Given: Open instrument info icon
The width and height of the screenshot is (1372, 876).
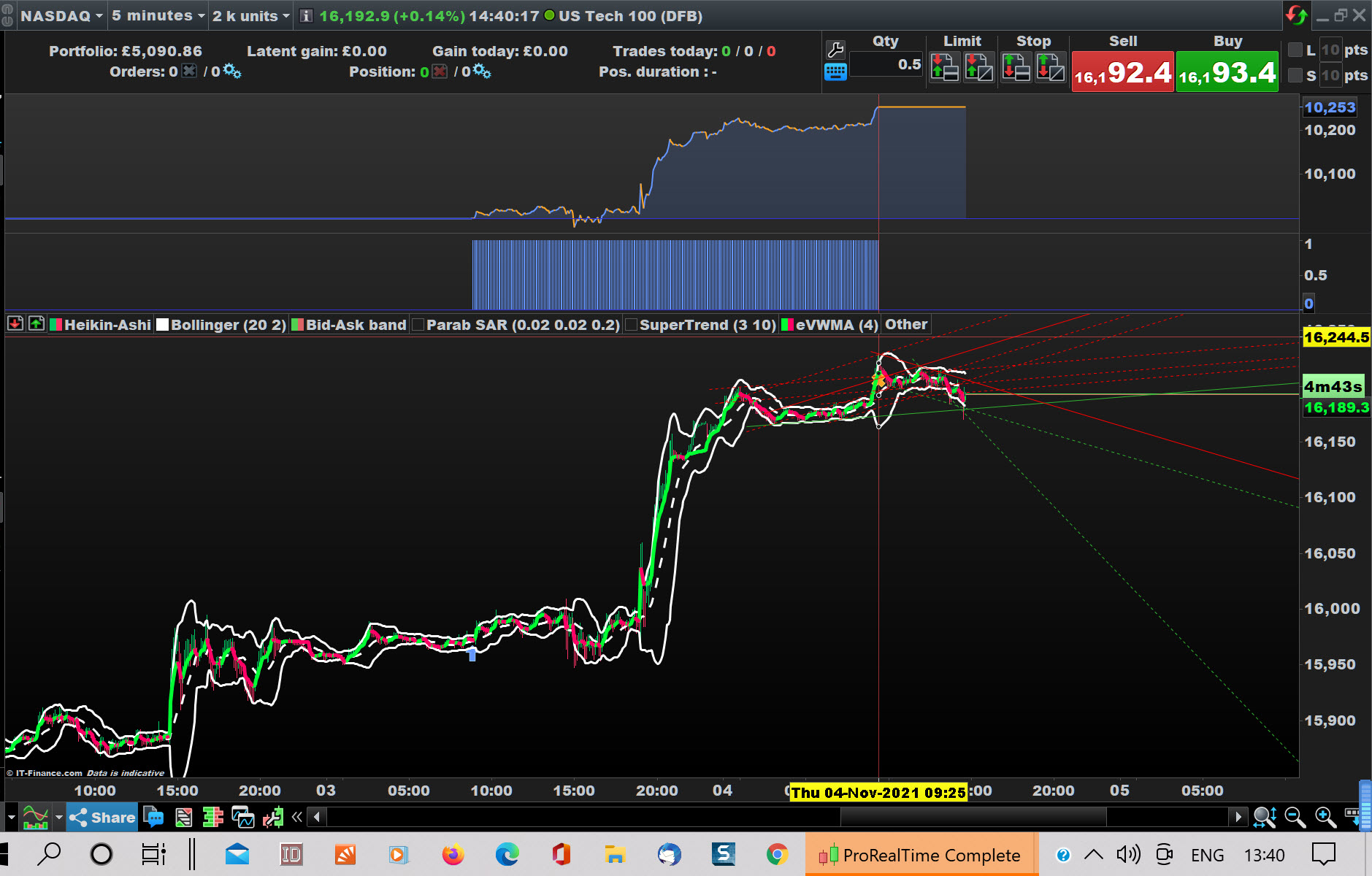Looking at the screenshot, I should [x=307, y=16].
